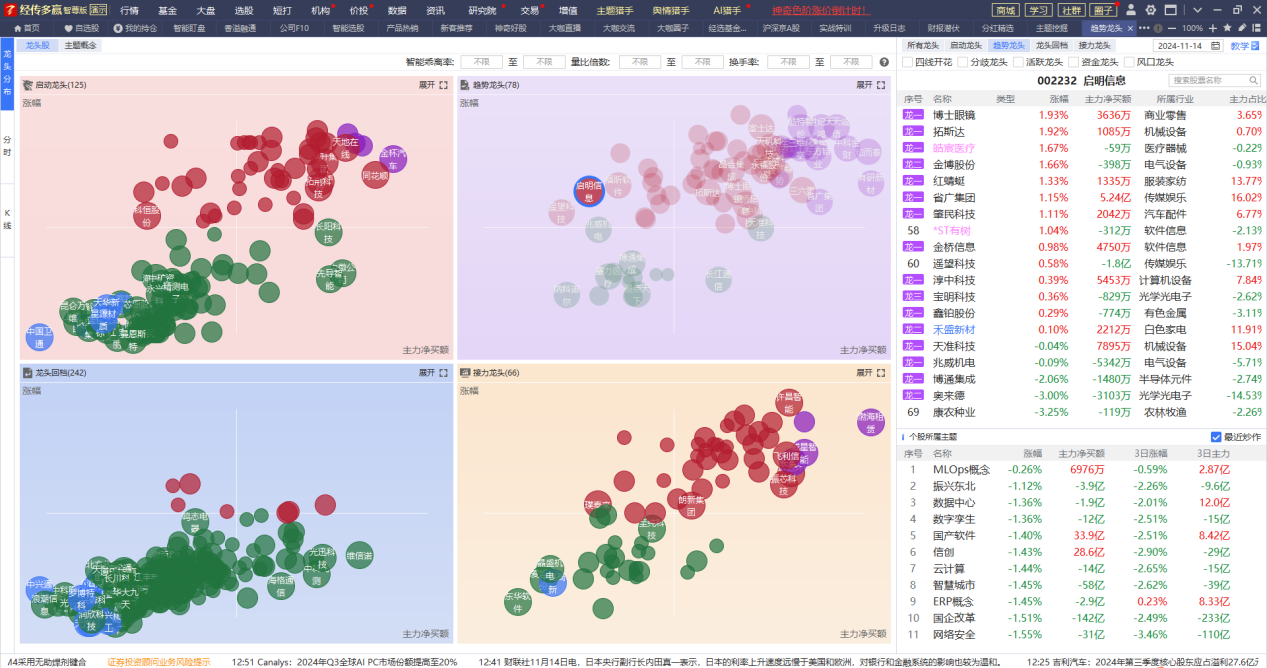Switch to the 主题概念 tab
1267x668 pixels.
[80, 45]
